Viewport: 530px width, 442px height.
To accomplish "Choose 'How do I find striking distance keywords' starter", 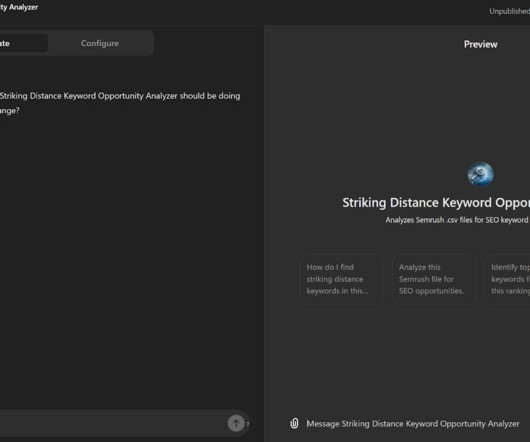I will coord(342,279).
